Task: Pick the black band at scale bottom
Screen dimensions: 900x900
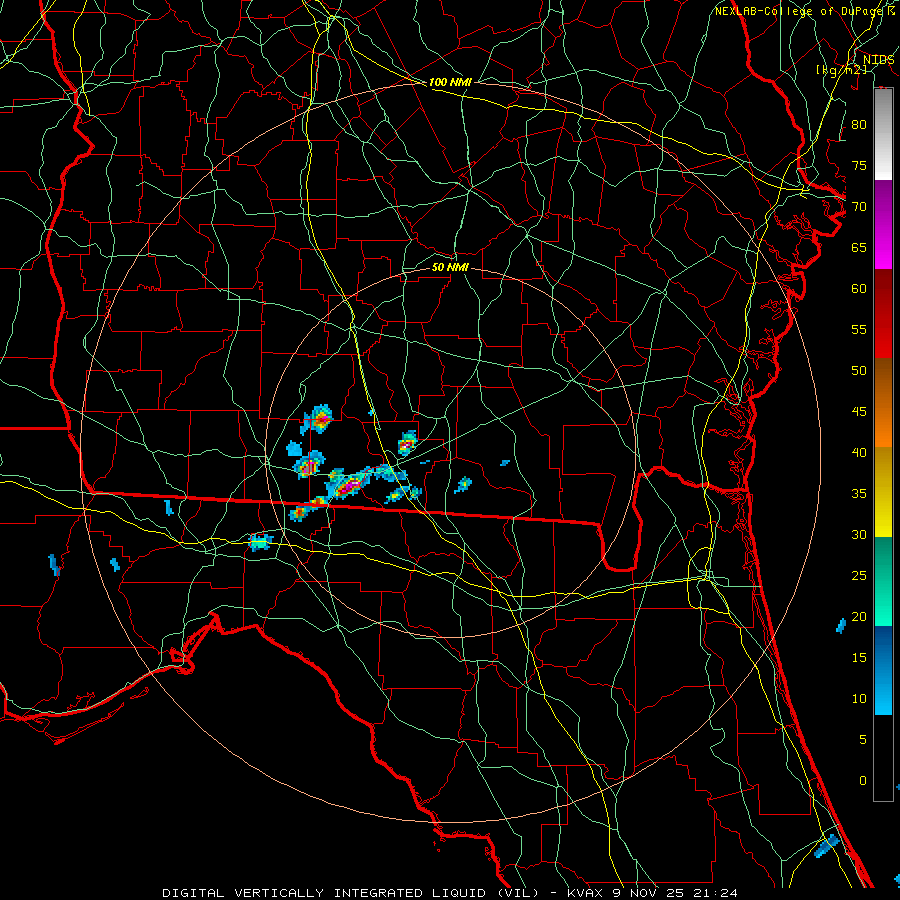Action: point(883,758)
